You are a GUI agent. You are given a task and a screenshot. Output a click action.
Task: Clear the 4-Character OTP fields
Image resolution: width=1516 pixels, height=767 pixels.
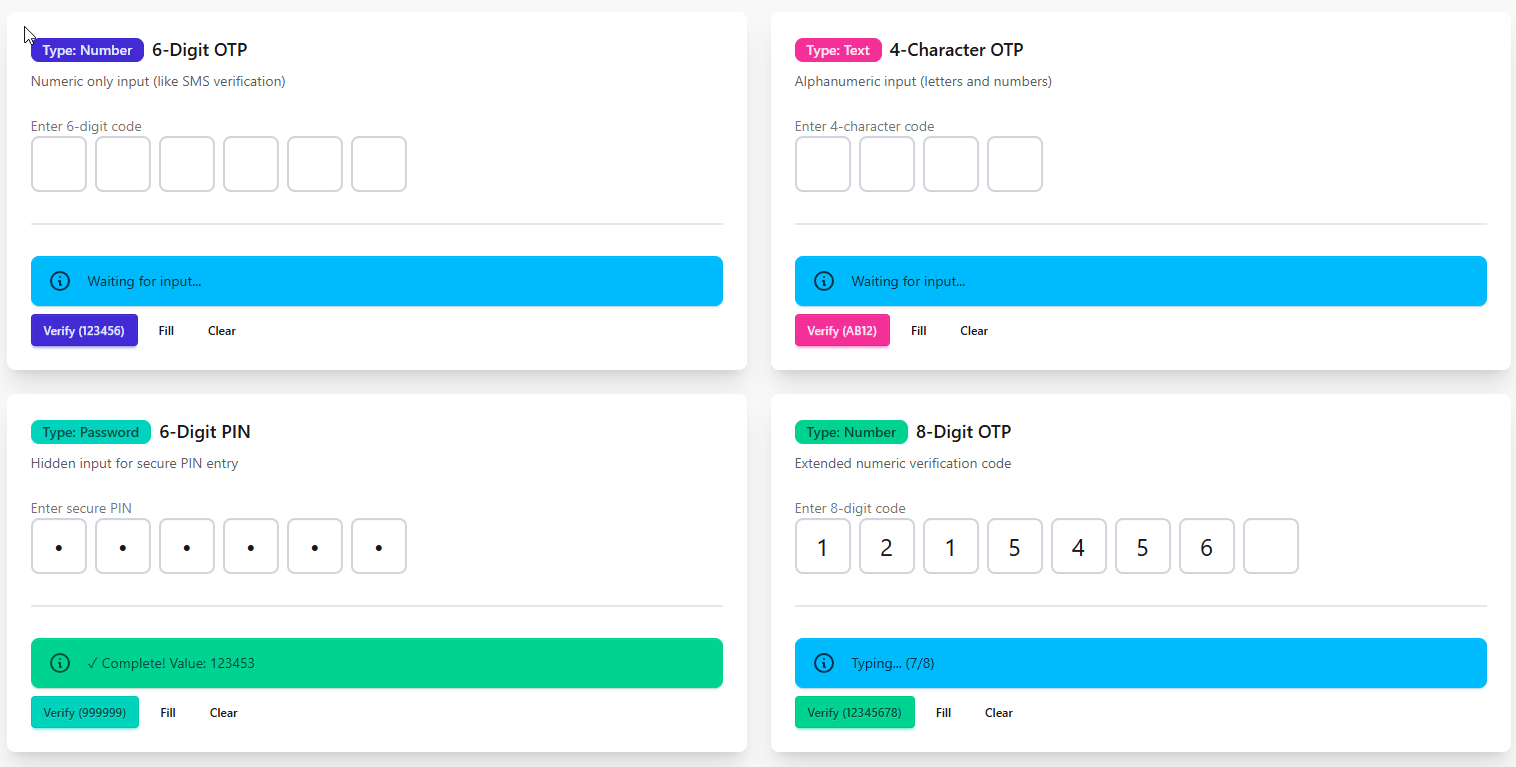tap(974, 331)
